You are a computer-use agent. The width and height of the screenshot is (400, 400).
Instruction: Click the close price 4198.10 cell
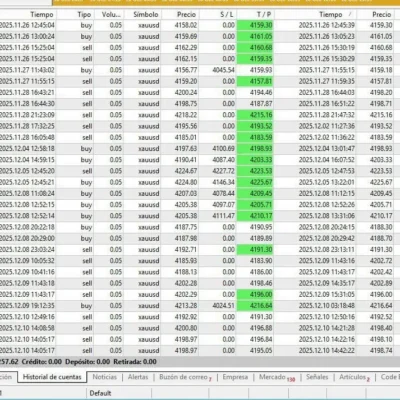[381, 339]
